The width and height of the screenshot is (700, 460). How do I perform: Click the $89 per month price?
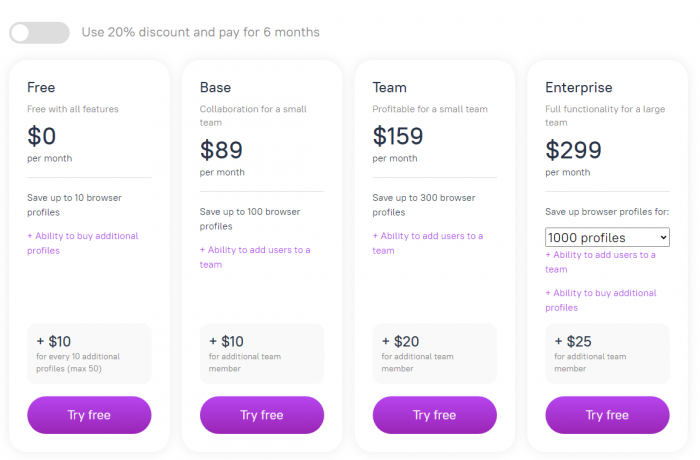click(x=221, y=150)
